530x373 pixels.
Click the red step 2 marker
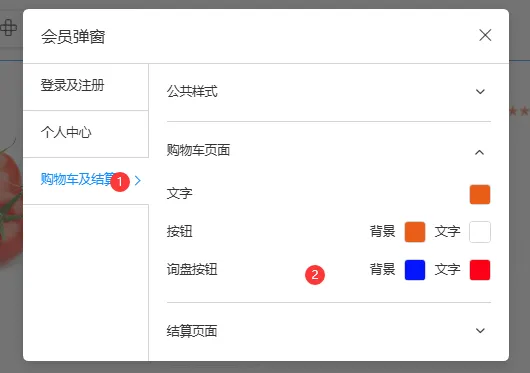tap(315, 275)
